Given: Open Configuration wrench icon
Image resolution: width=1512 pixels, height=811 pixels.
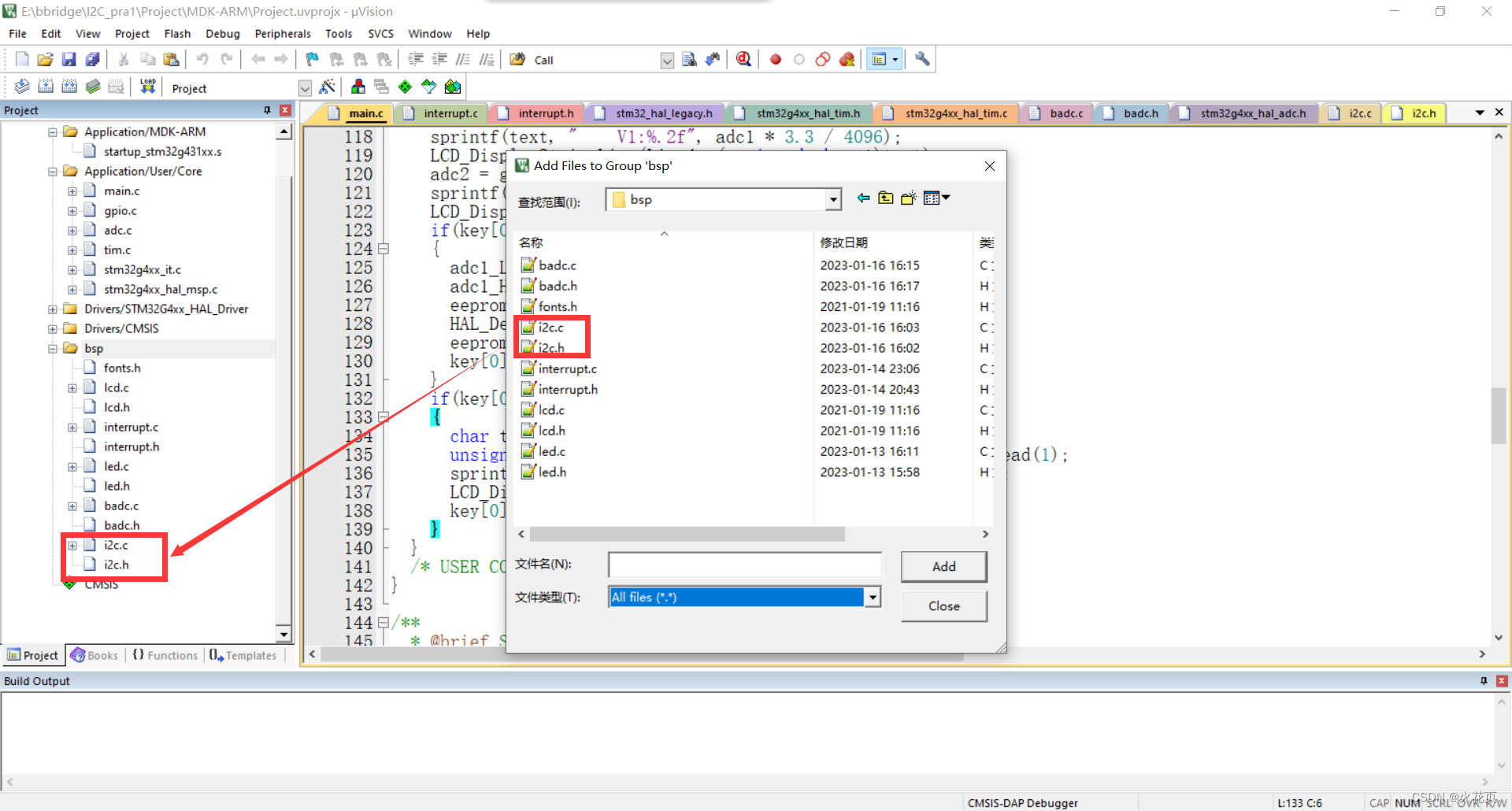Looking at the screenshot, I should pyautogui.click(x=922, y=59).
